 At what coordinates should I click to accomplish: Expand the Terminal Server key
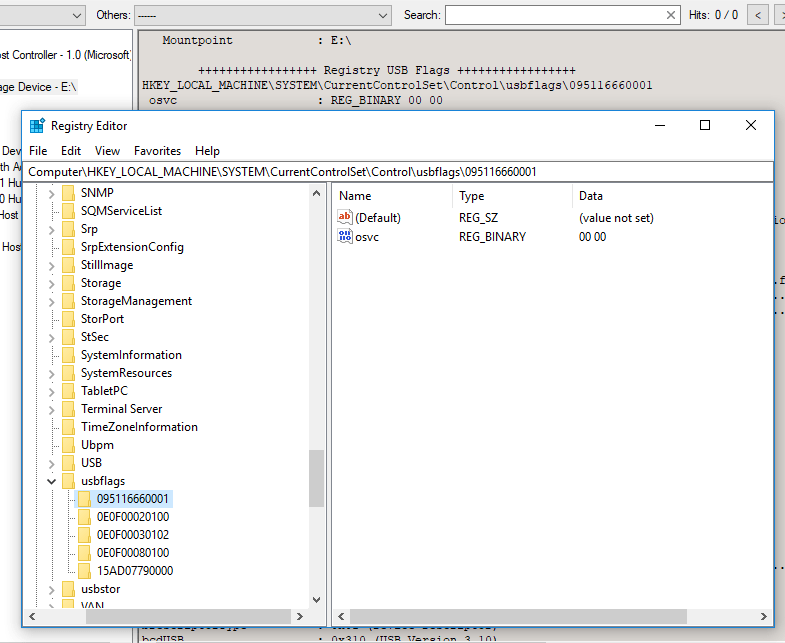[52, 410]
